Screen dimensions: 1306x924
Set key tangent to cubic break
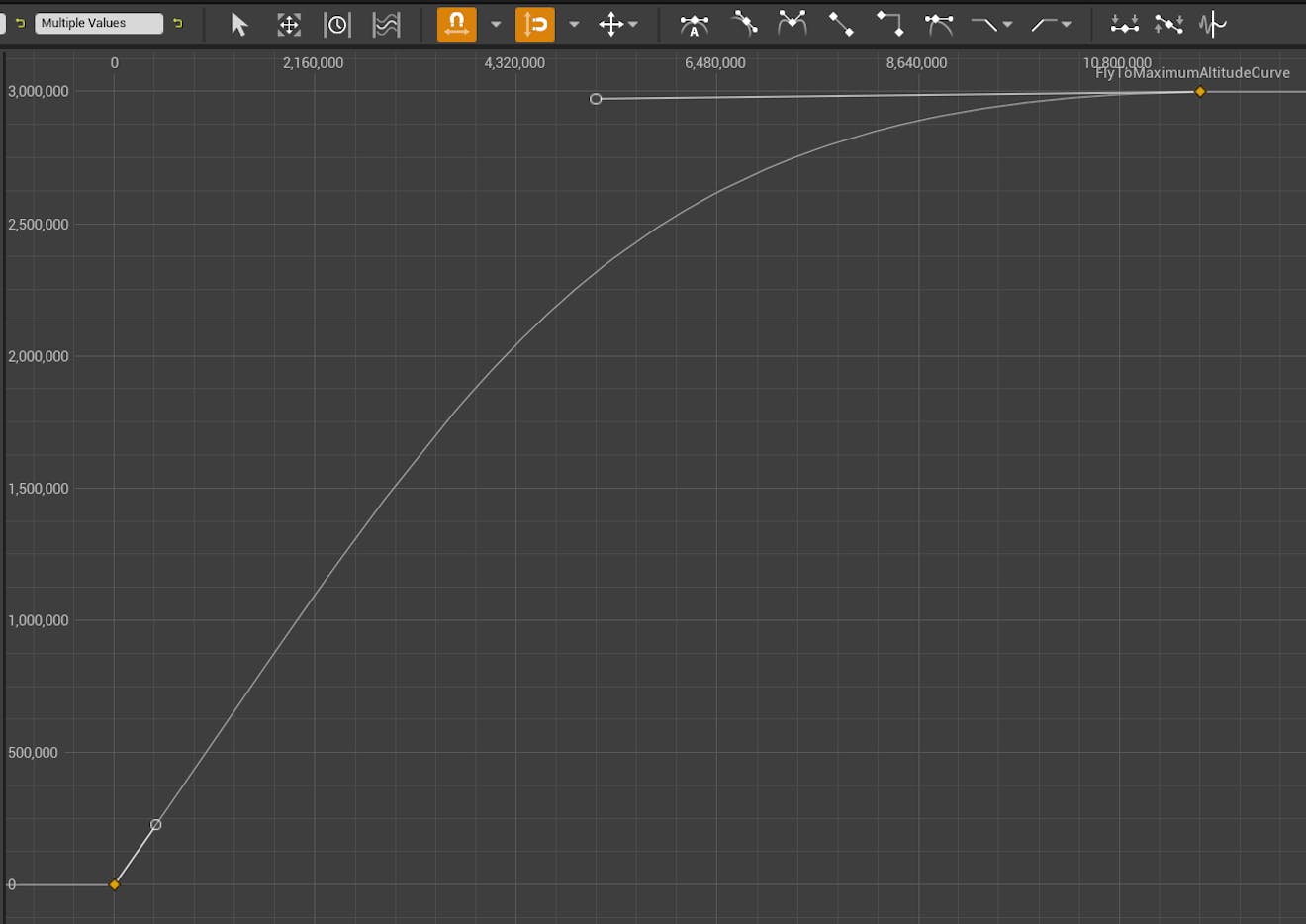[793, 25]
